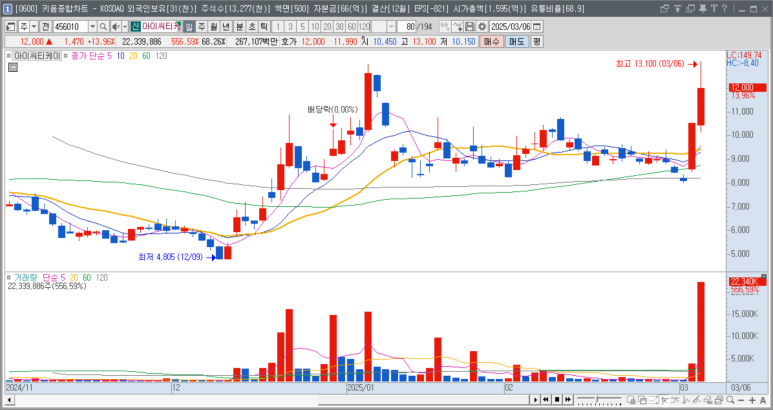Select second chart period 초
This screenshot has width=773, height=410.
pos(252,27)
